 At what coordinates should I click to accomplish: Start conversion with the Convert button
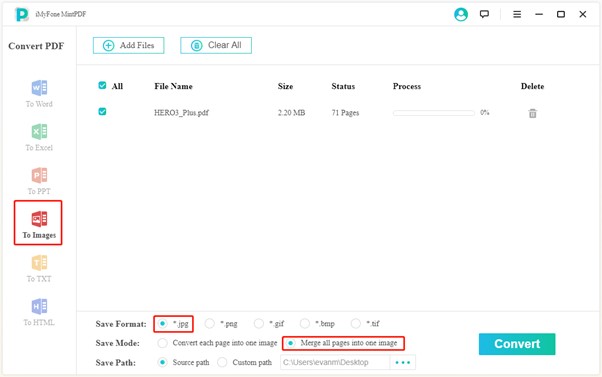pyautogui.click(x=517, y=344)
